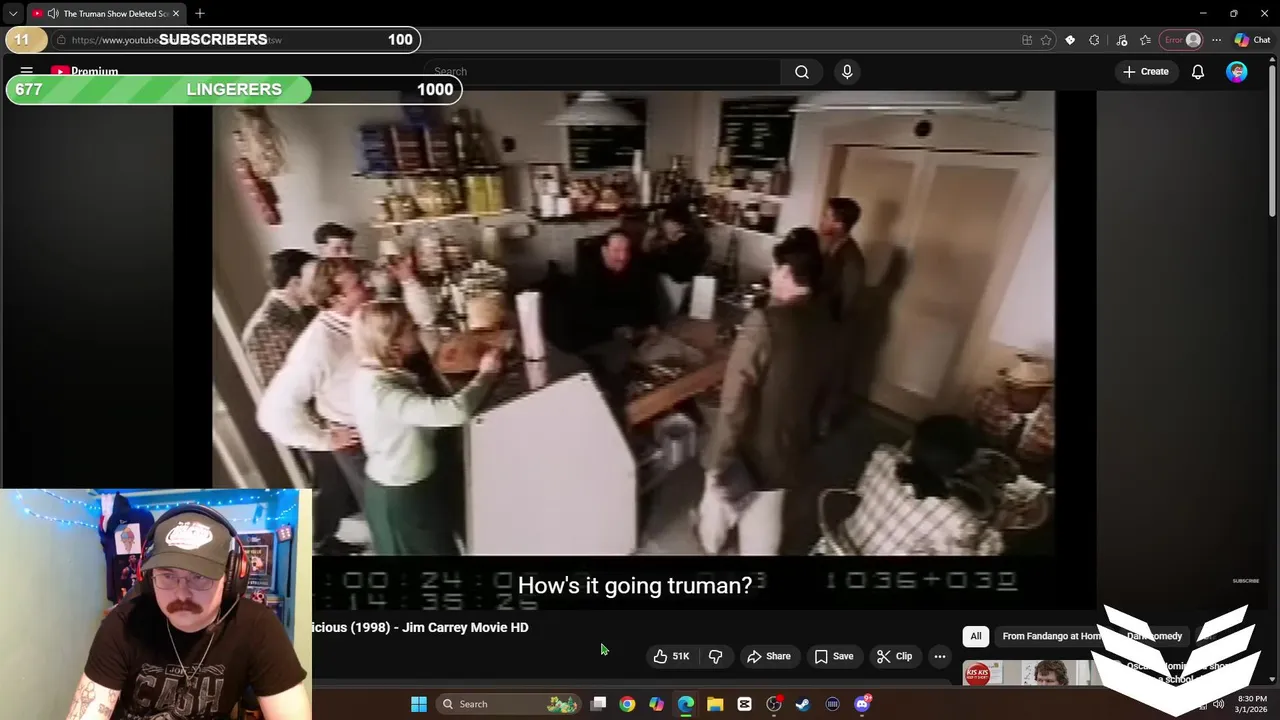Start voice search with the microphone icon
Image resolution: width=1280 pixels, height=720 pixels.
coord(847,72)
